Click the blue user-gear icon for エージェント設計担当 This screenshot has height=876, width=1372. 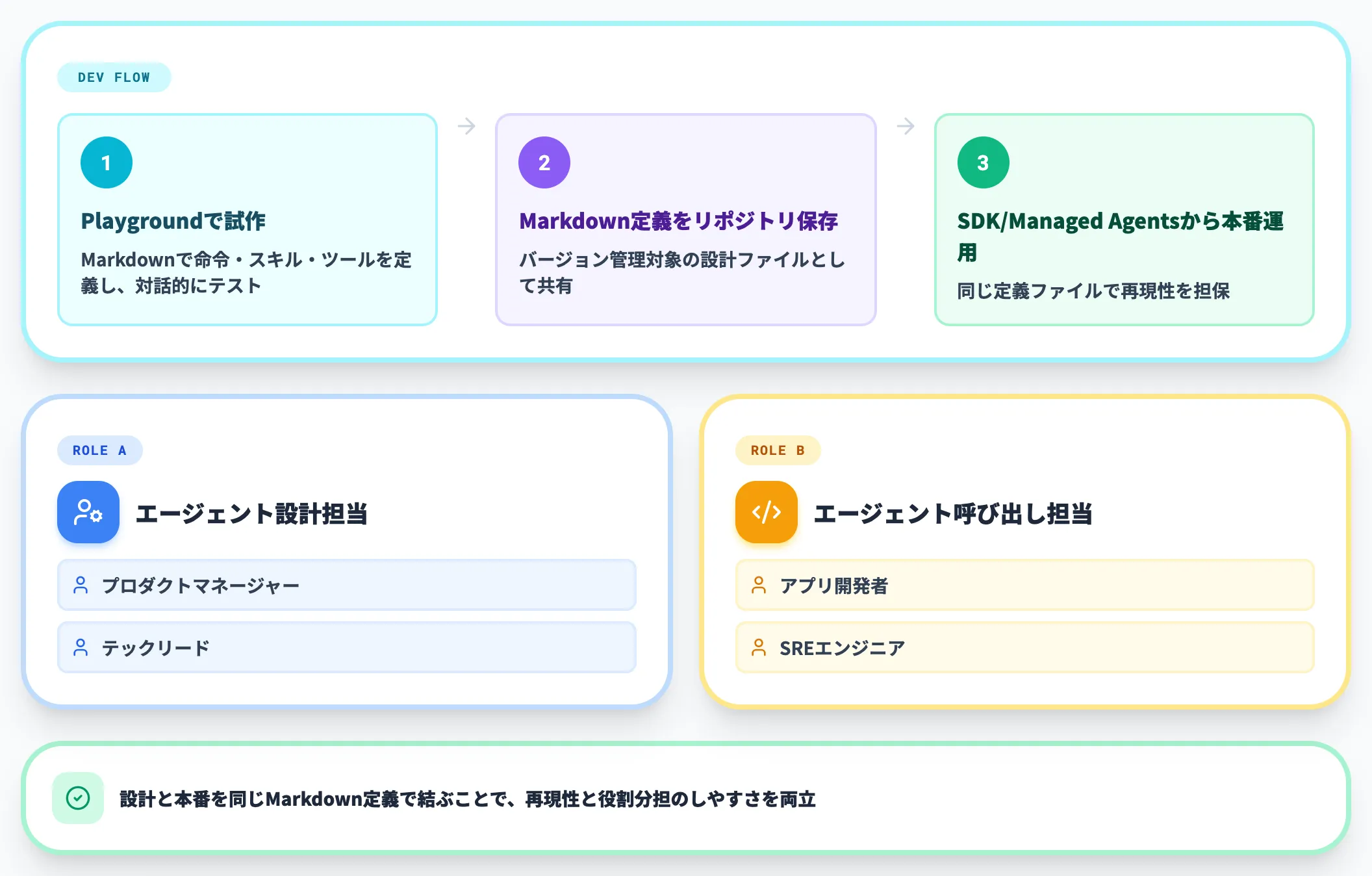click(88, 512)
